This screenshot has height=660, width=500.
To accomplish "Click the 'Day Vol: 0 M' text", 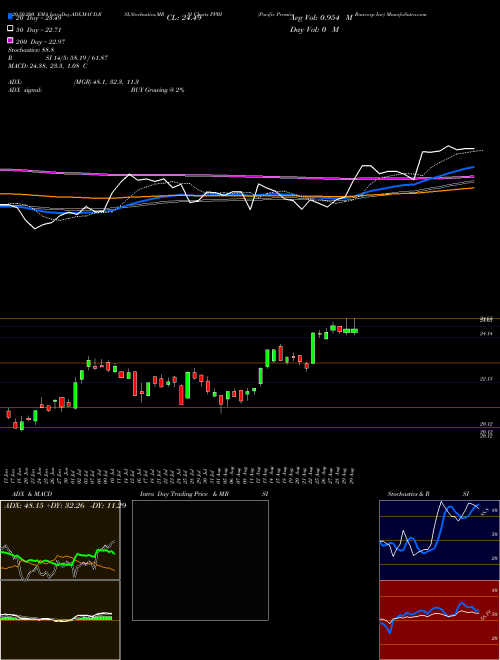I will 314,29.
